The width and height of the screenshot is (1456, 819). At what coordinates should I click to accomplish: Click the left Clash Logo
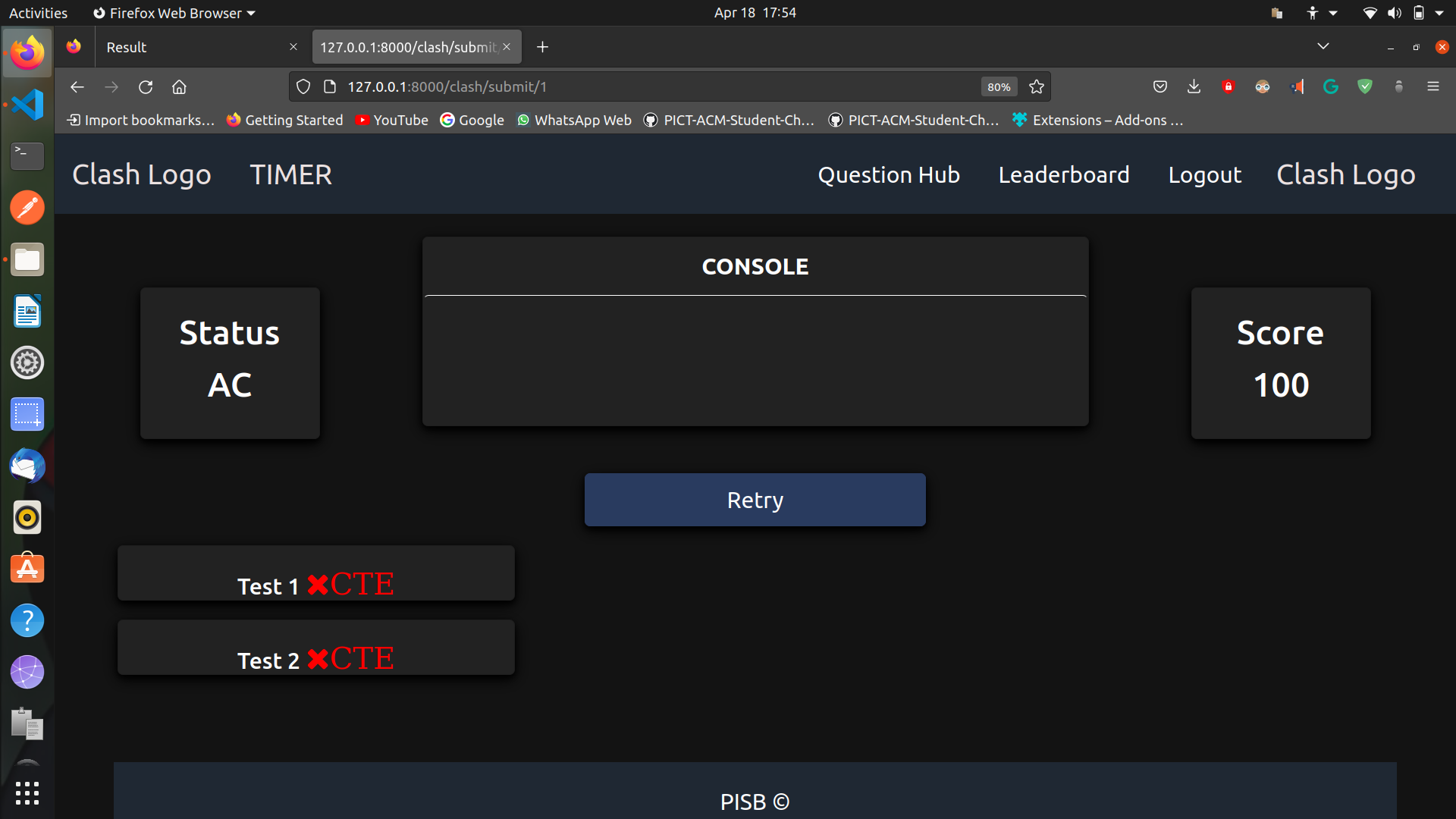pos(142,175)
